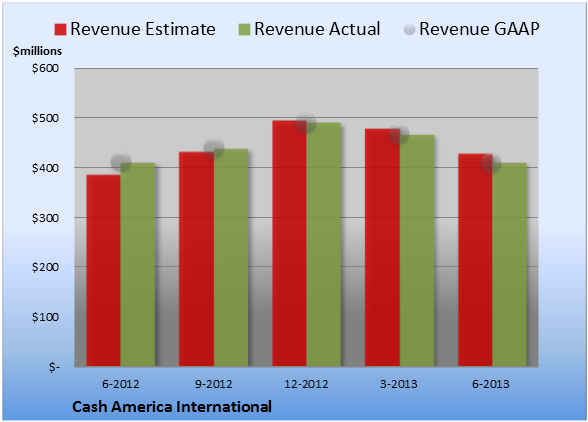Select the red estimate bar for 6-2013
This screenshot has width=588, height=422.
click(x=476, y=260)
